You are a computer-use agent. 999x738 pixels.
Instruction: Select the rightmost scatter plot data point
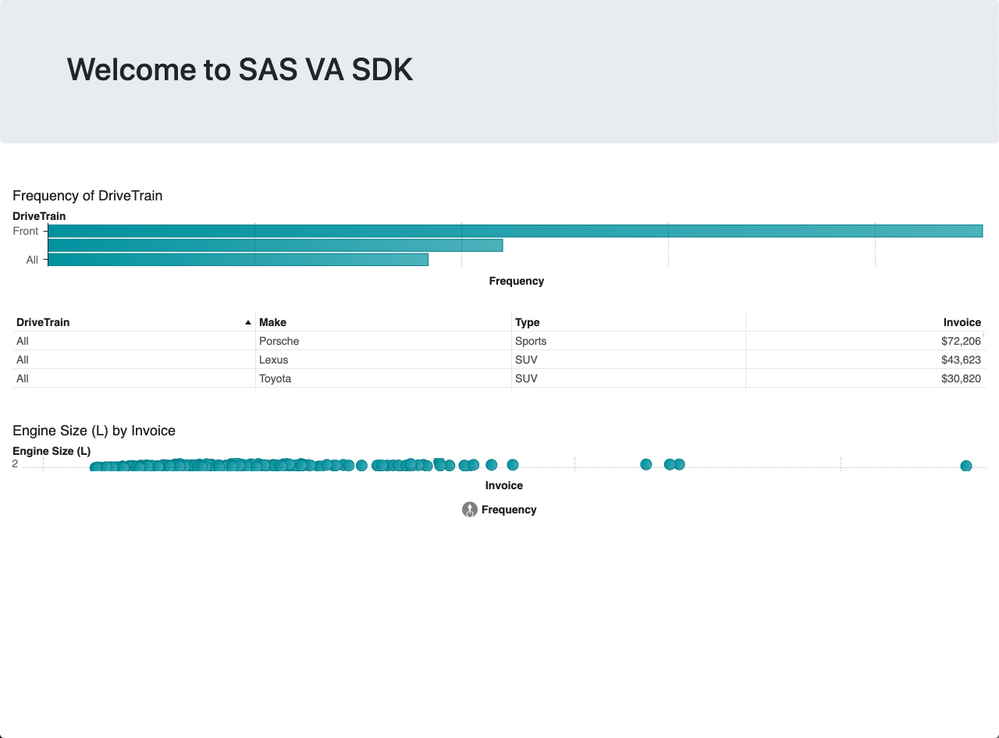pyautogui.click(x=966, y=466)
